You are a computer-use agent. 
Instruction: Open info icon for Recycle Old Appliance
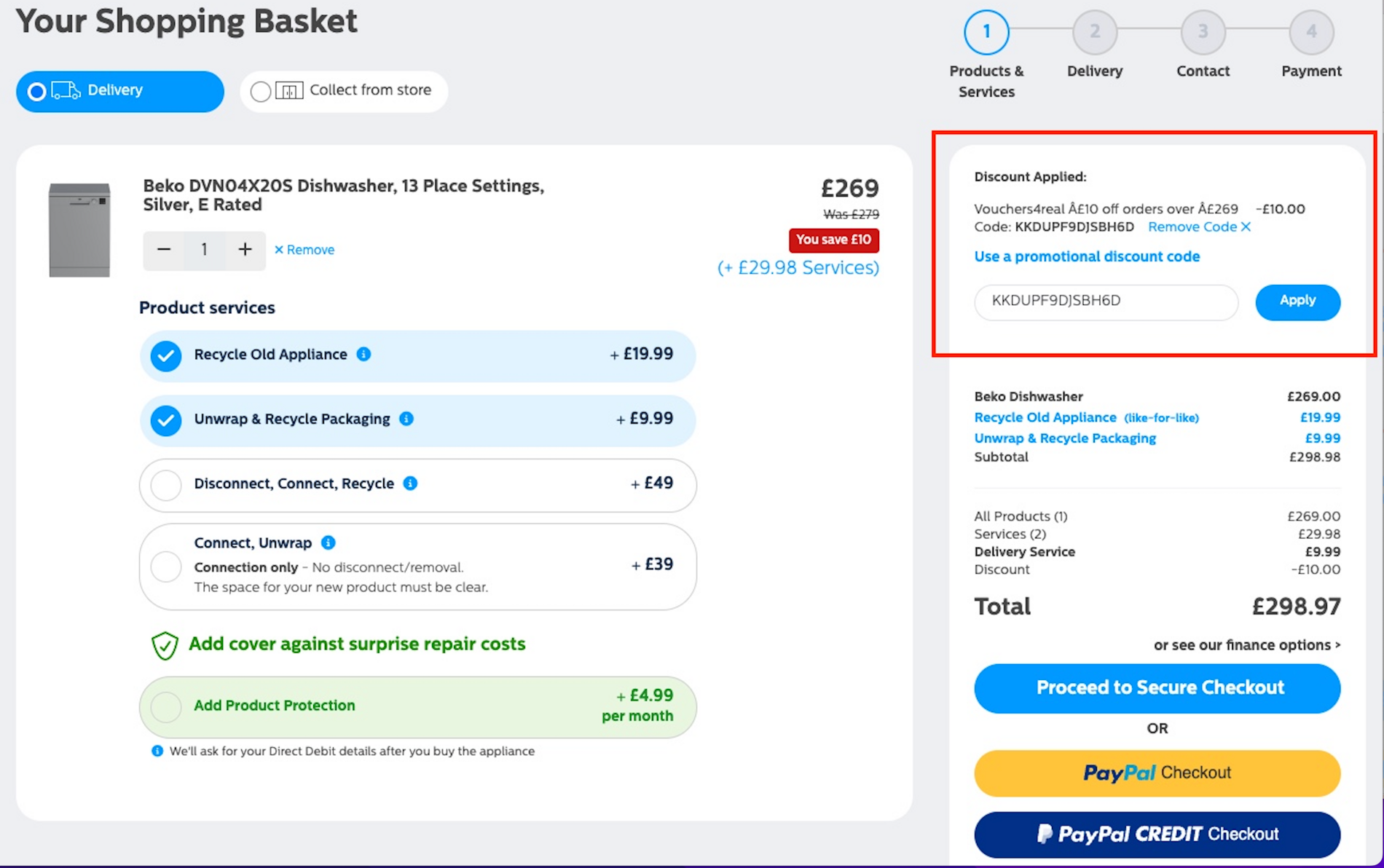[363, 354]
